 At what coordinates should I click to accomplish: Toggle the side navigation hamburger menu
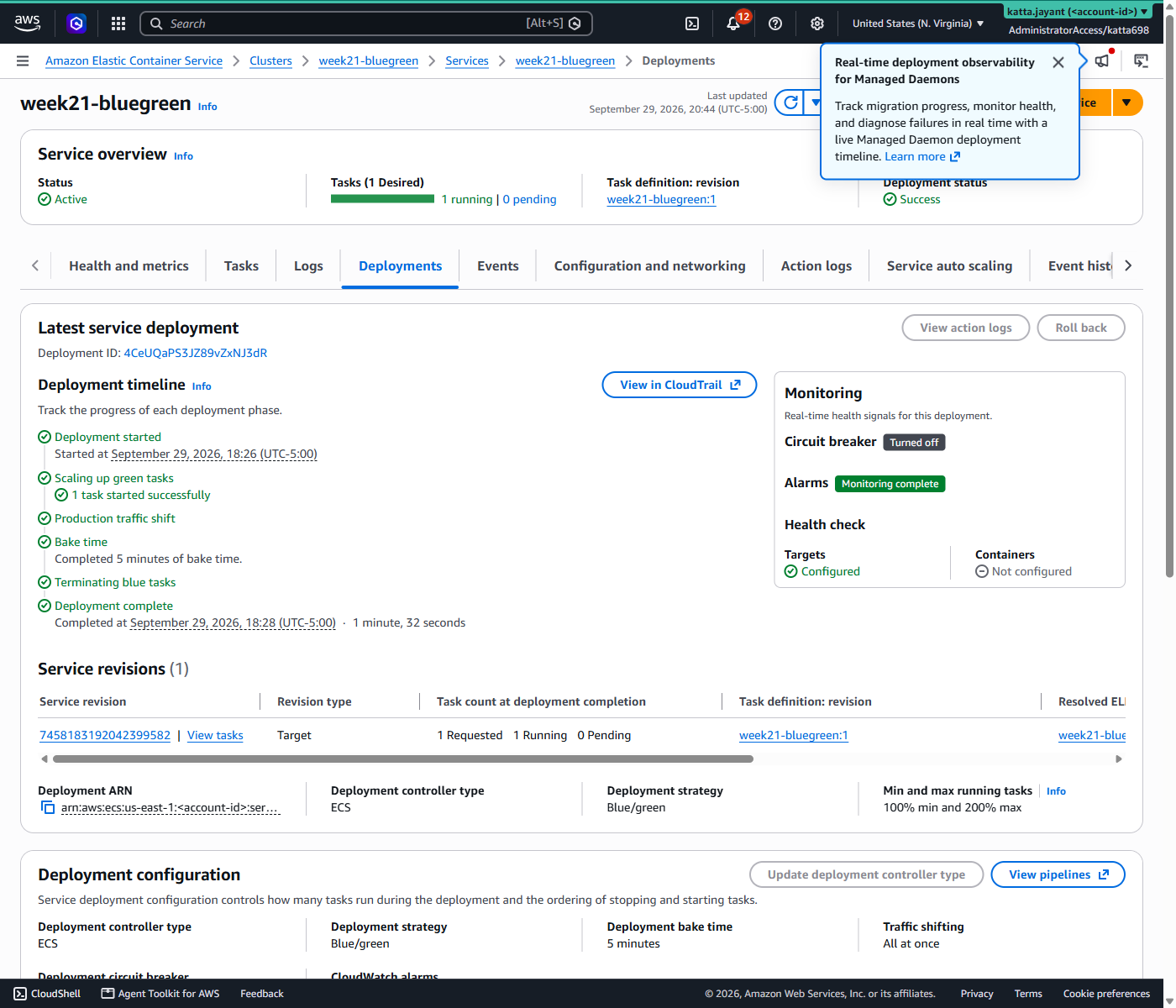[x=23, y=60]
